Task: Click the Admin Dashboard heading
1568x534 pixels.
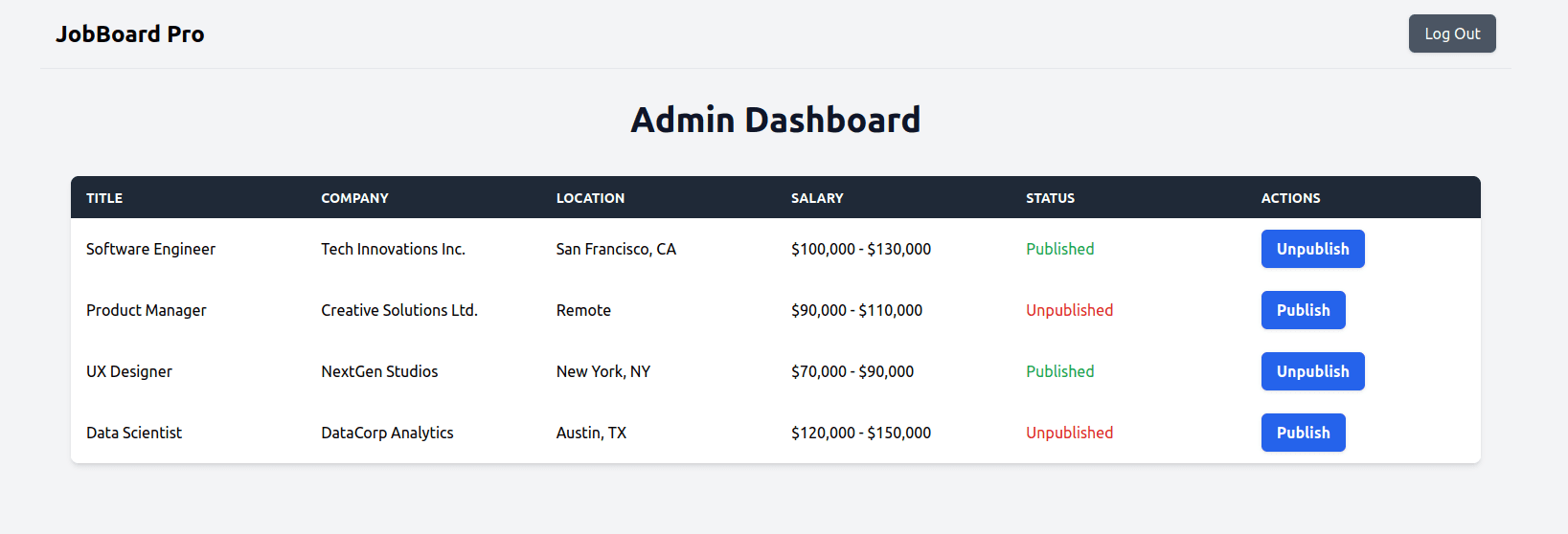Action: point(775,120)
